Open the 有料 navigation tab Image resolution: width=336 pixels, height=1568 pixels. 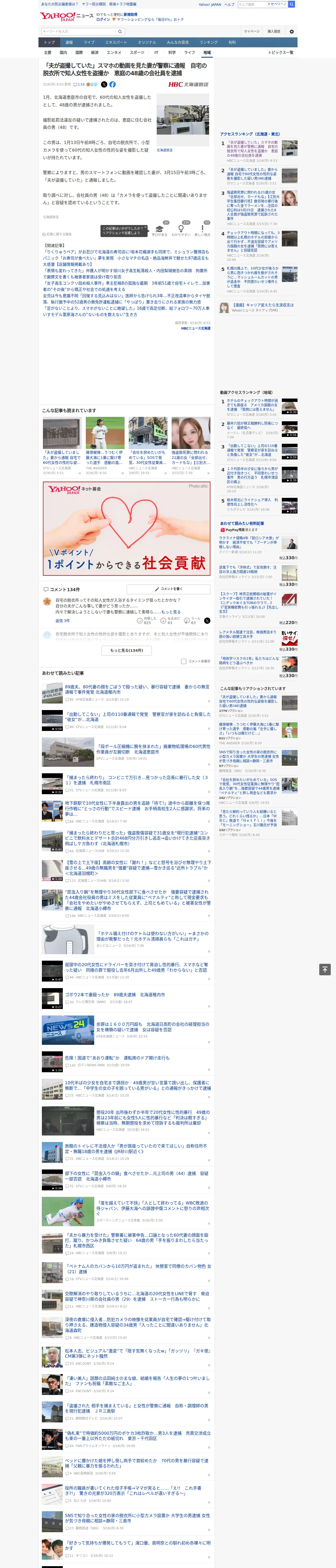[232, 43]
